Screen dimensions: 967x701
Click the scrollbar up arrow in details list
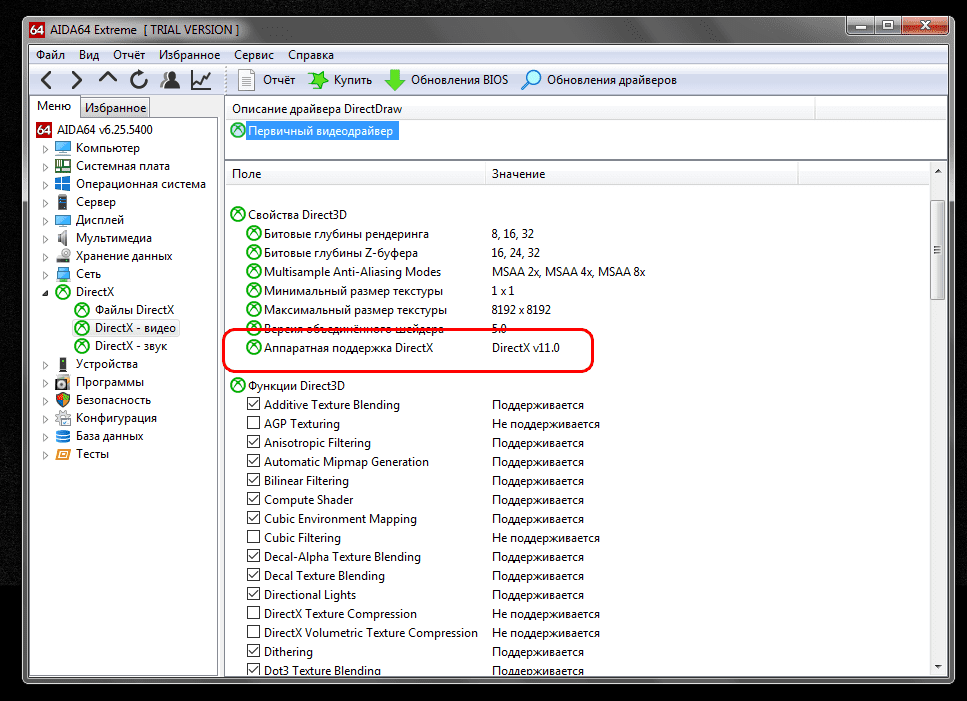click(x=938, y=171)
